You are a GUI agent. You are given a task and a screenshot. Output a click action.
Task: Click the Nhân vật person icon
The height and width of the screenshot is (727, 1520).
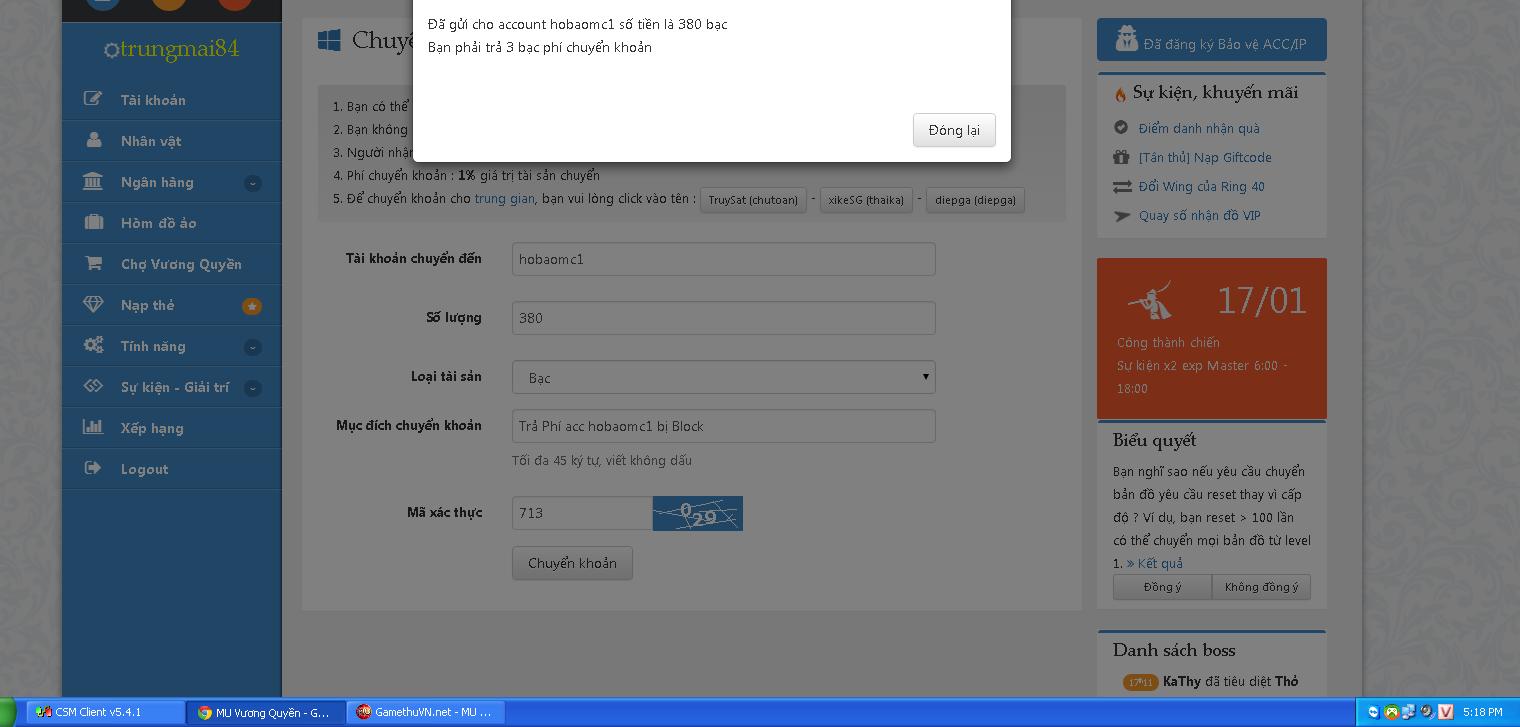[93, 140]
